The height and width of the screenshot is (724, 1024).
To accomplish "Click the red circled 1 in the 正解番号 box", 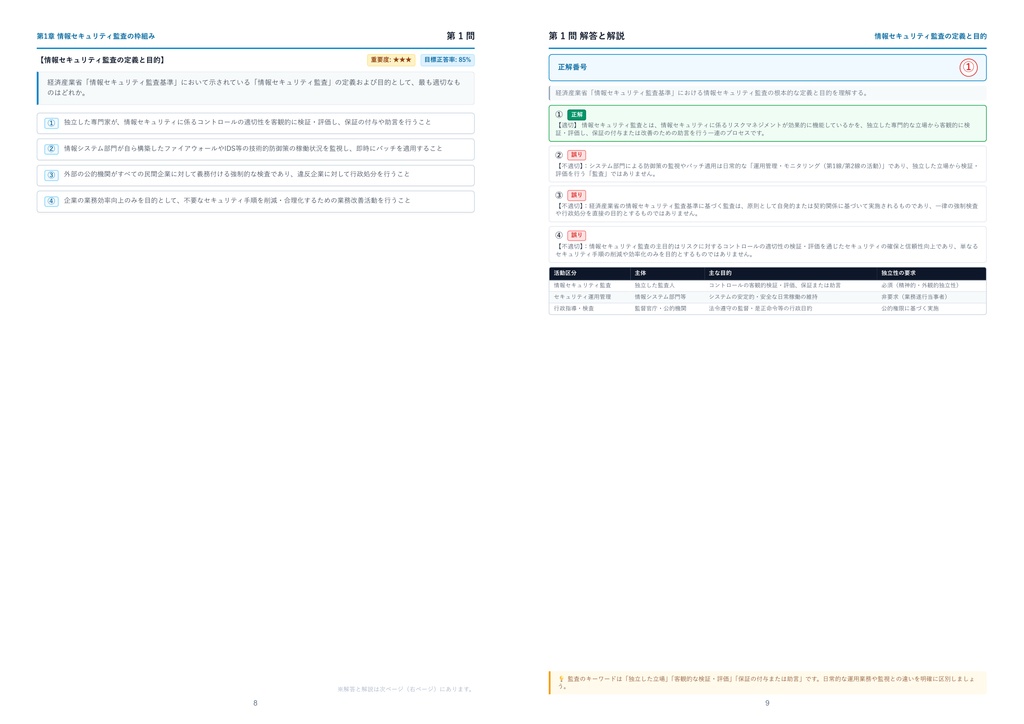I will [968, 67].
